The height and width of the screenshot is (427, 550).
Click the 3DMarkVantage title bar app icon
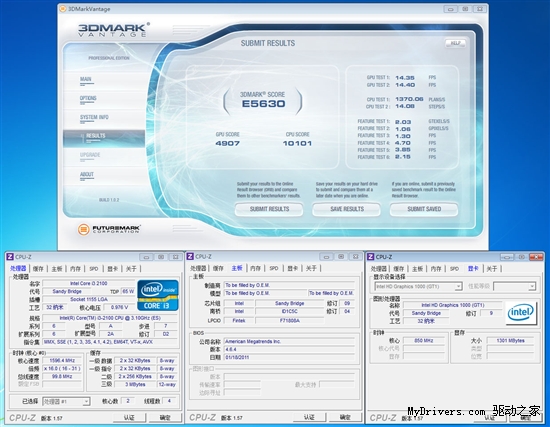coord(63,9)
